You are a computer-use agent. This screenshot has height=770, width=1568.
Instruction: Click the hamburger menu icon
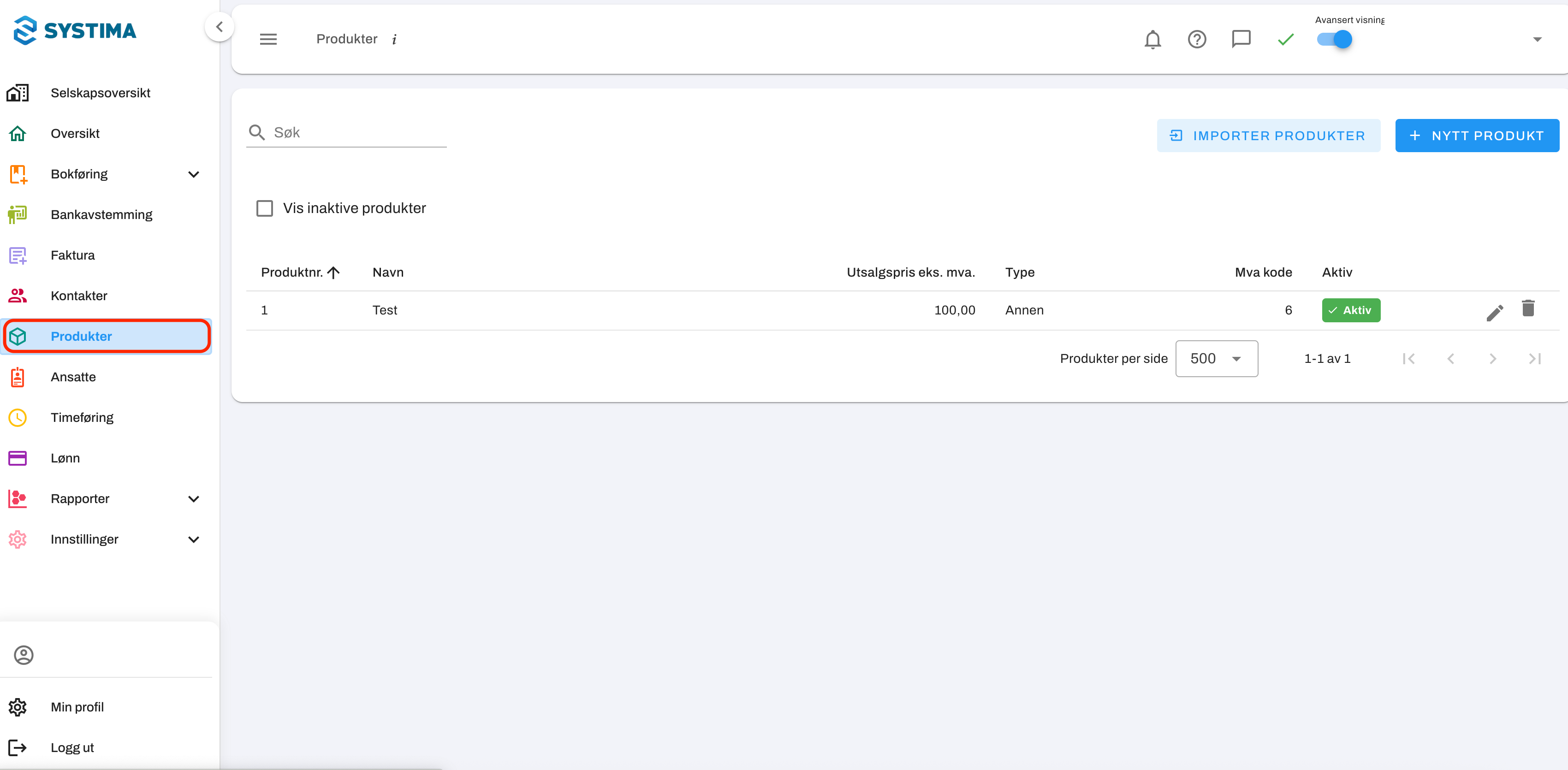tap(268, 40)
